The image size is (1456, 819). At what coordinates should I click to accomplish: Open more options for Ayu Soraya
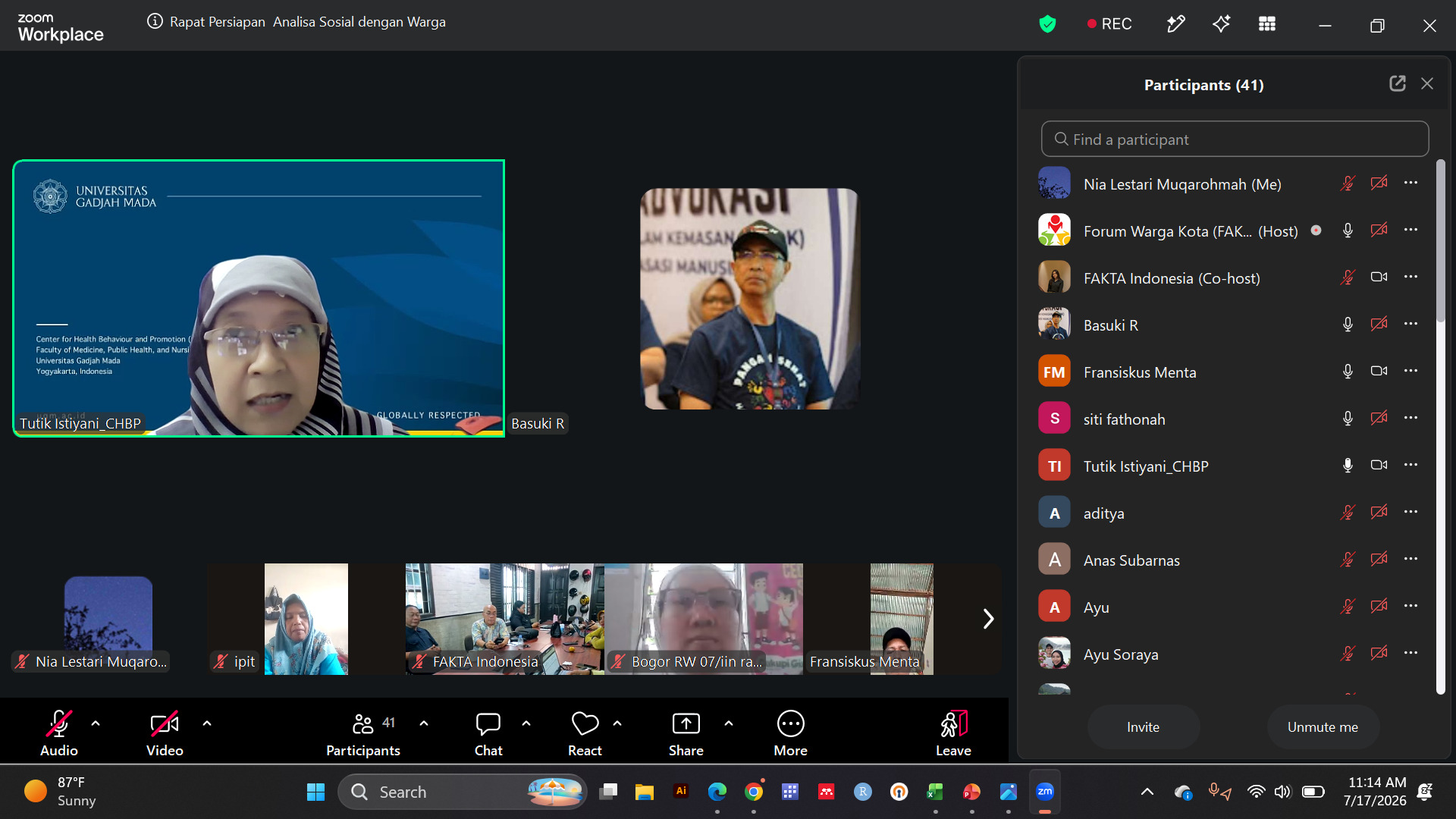[1410, 653]
